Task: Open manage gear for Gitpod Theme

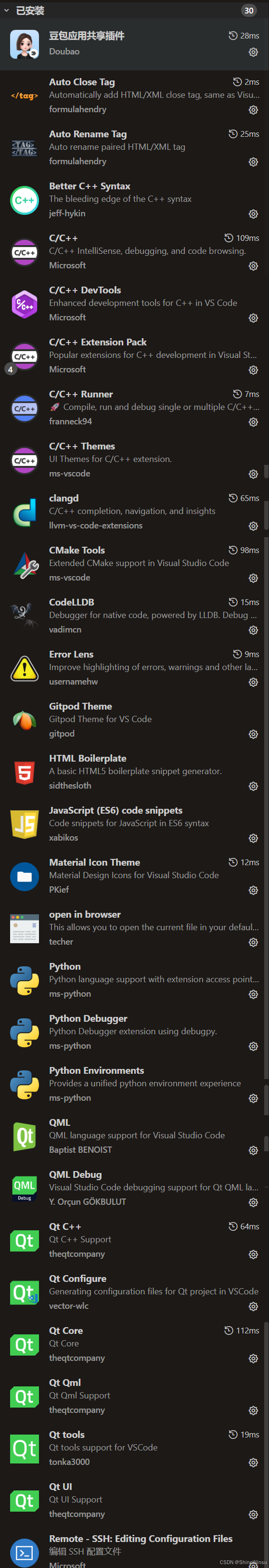Action: pos(253,735)
